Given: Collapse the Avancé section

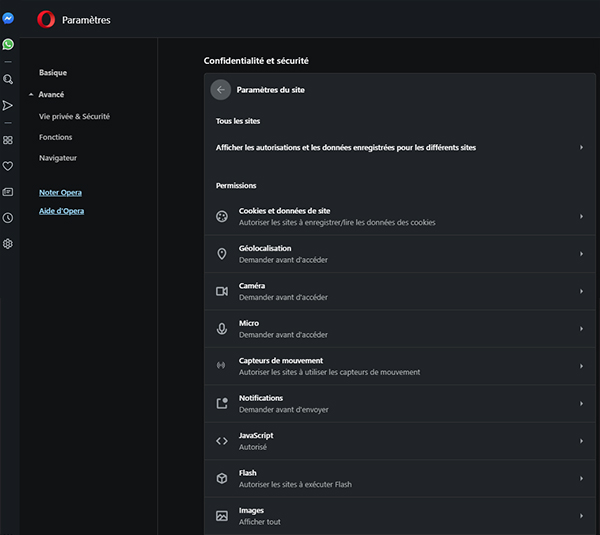Looking at the screenshot, I should tap(50, 95).
